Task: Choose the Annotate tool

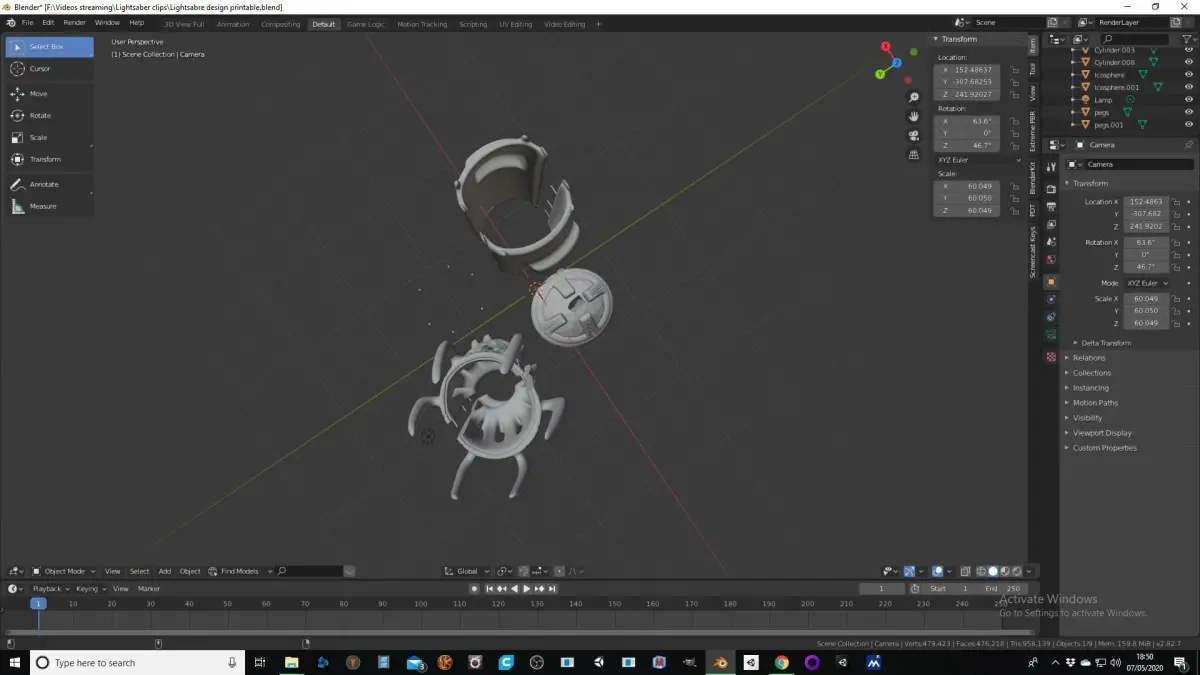Action: 50,184
